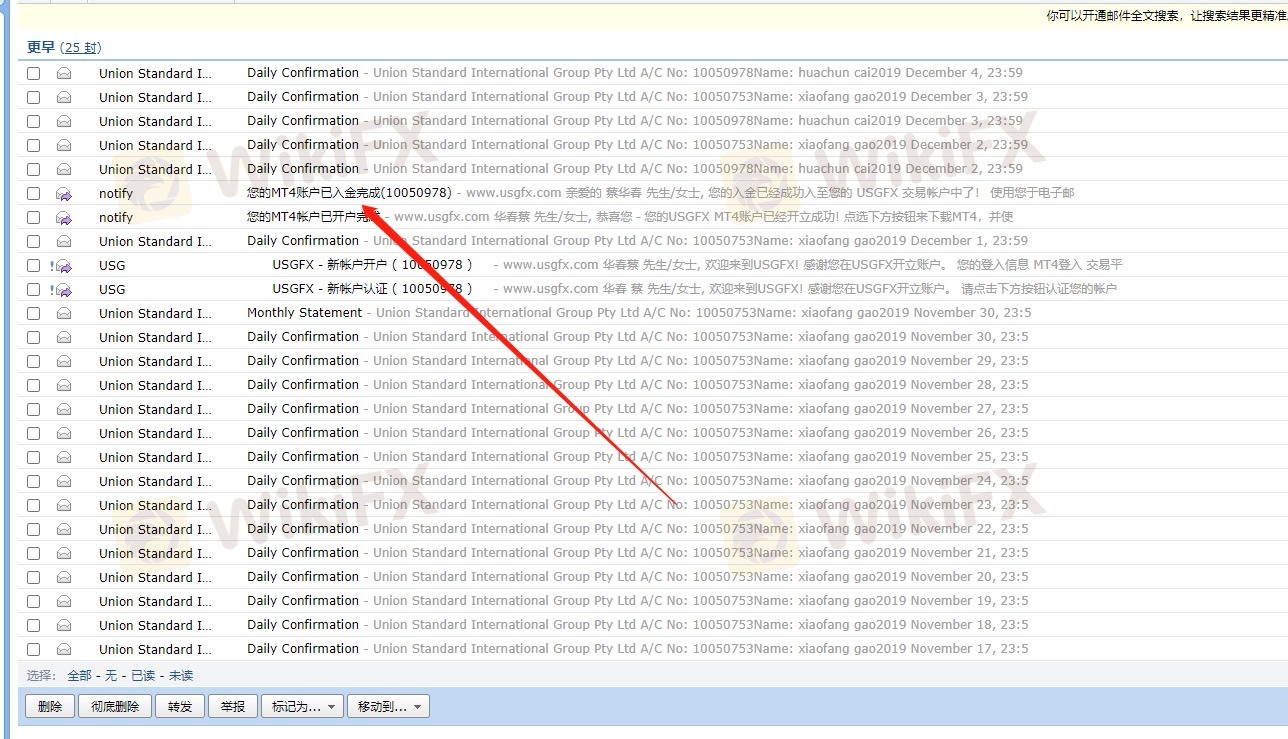Expand the 移动到... dropdown menu
The image size is (1288, 739).
coord(388,706)
